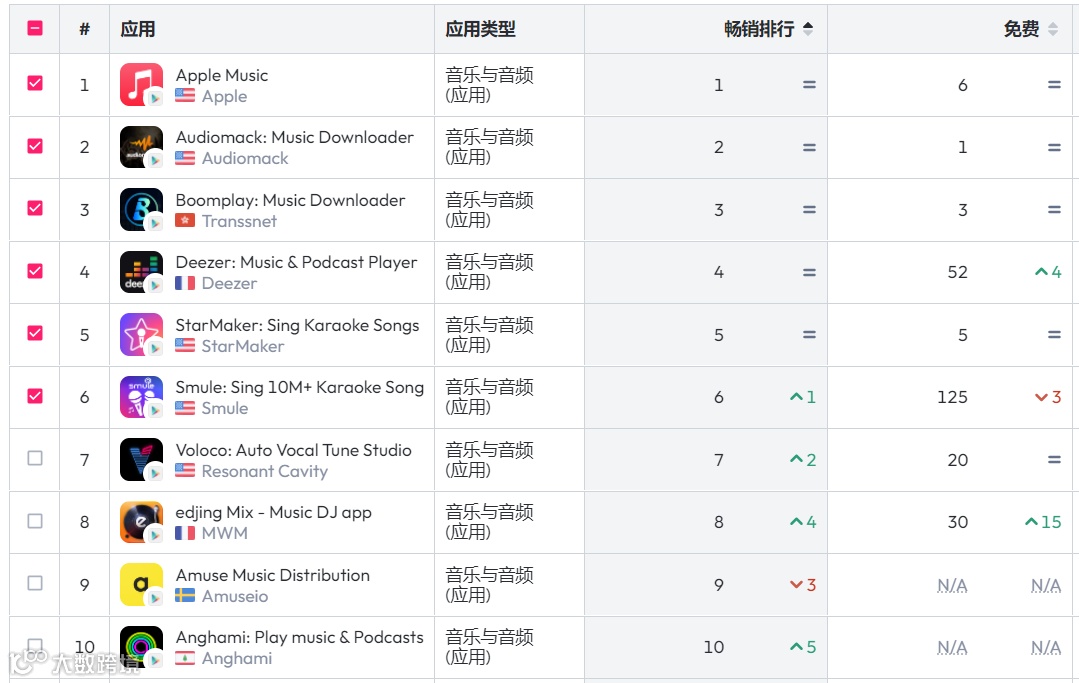Click the French flag beside Deezer publisher

184,283
